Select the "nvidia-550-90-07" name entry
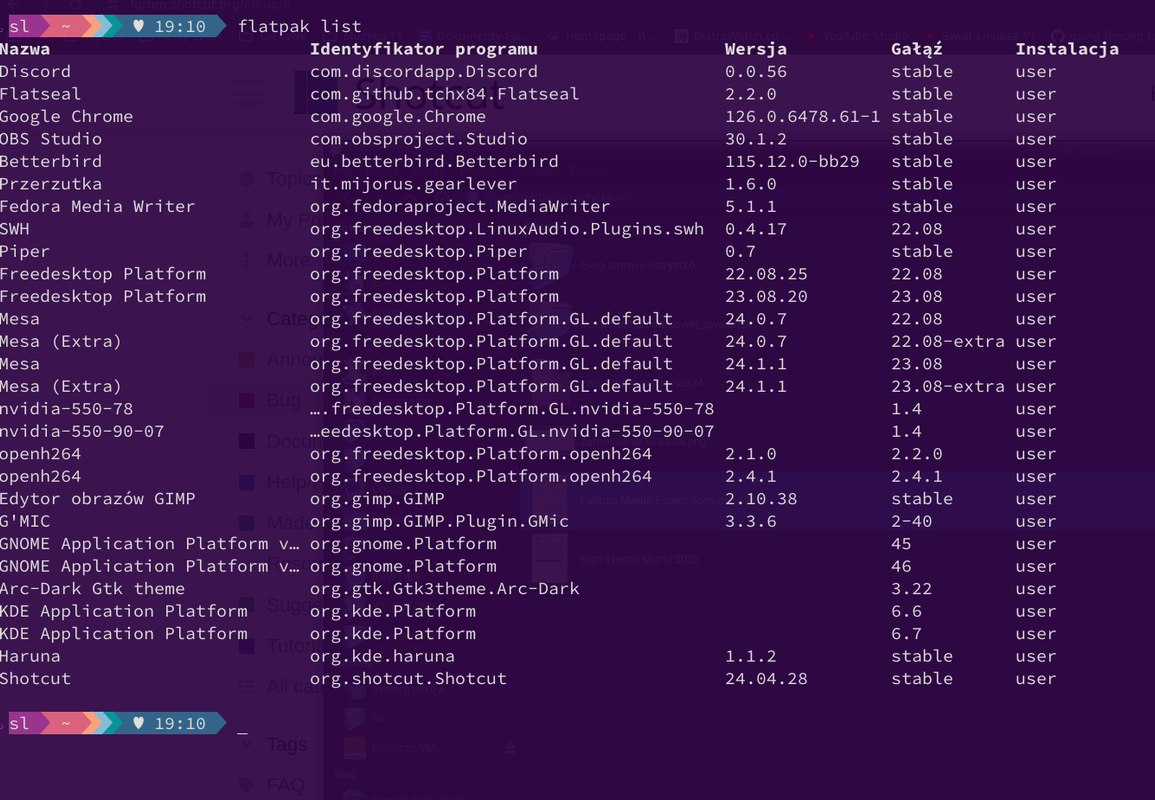The height and width of the screenshot is (800, 1155). (x=82, y=431)
